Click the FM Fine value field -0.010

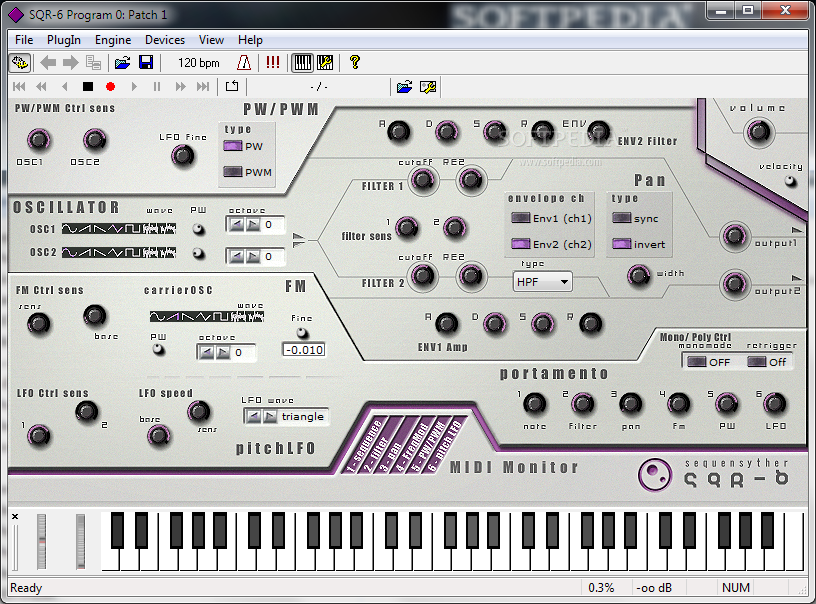pyautogui.click(x=304, y=350)
